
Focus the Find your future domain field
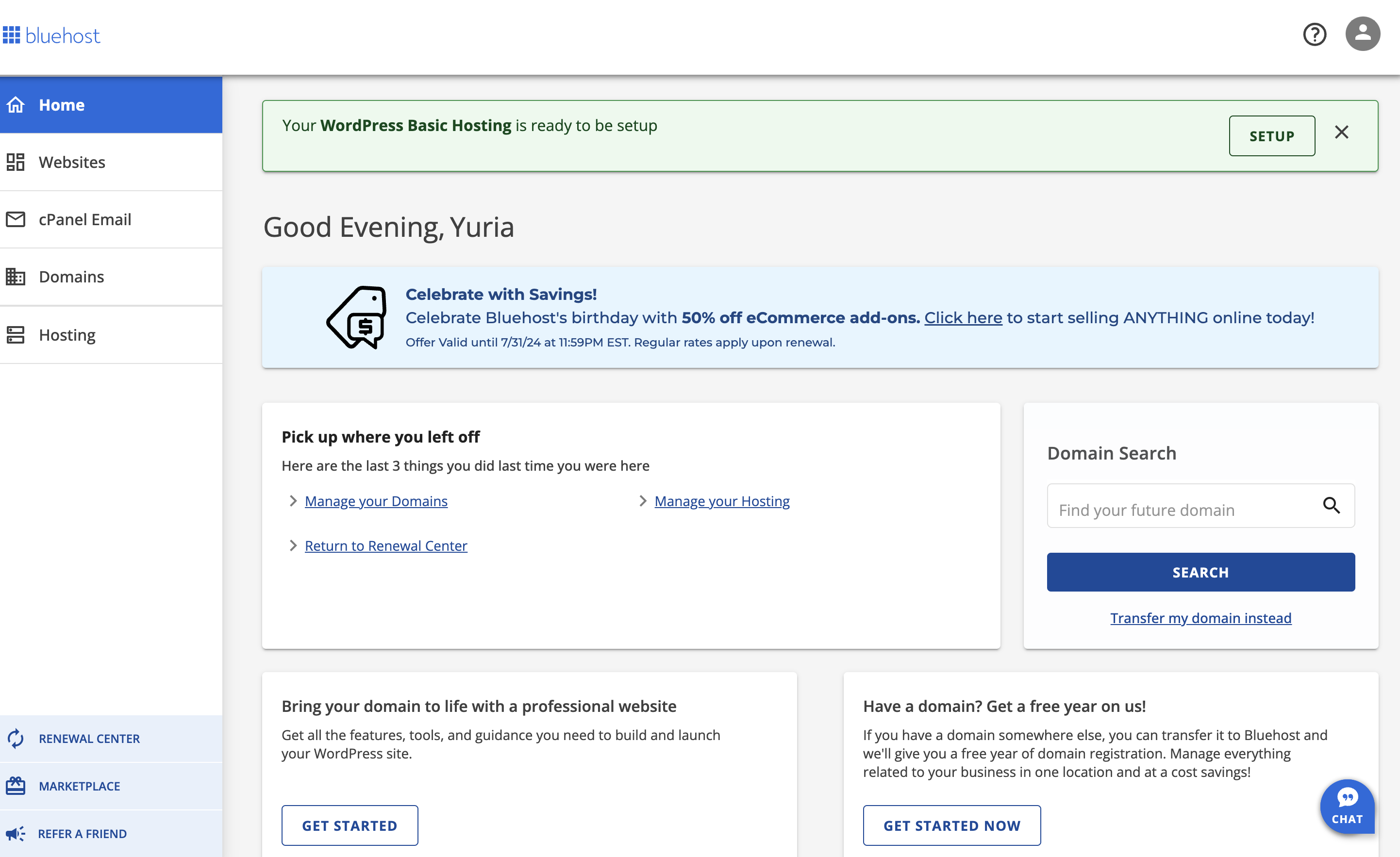(1200, 506)
